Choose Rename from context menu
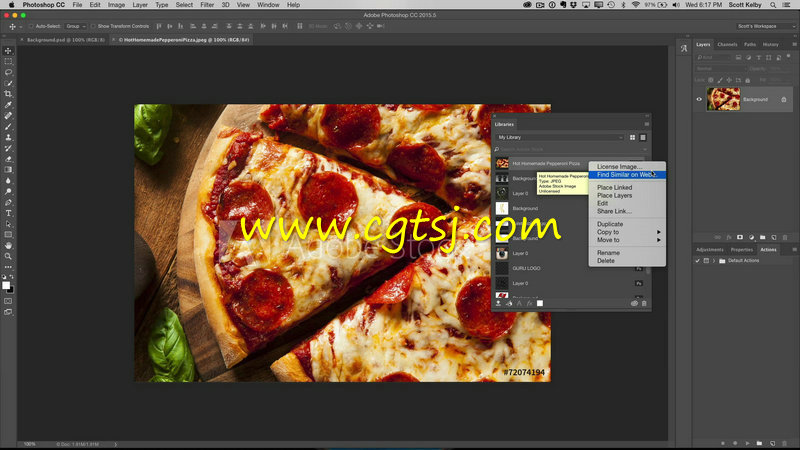This screenshot has height=450, width=800. pos(628,253)
